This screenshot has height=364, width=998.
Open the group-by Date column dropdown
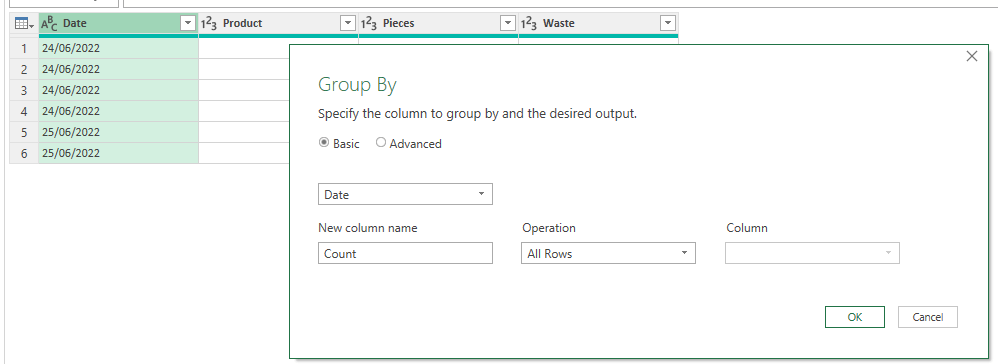pos(405,194)
